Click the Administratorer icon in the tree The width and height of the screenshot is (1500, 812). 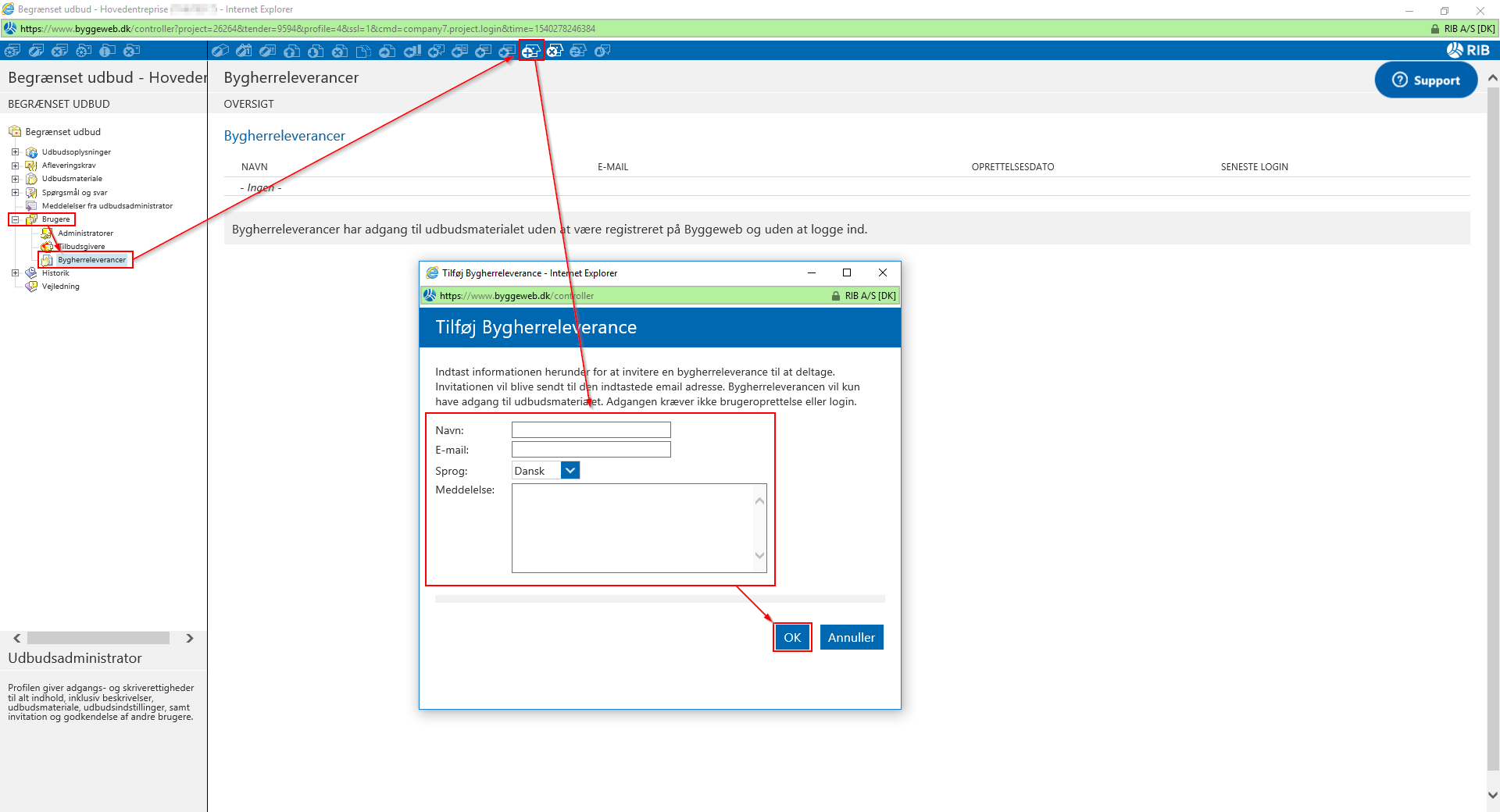pyautogui.click(x=47, y=233)
